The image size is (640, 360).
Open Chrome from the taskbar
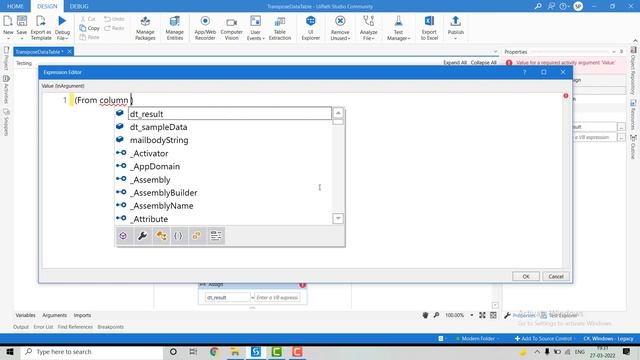(x=214, y=351)
